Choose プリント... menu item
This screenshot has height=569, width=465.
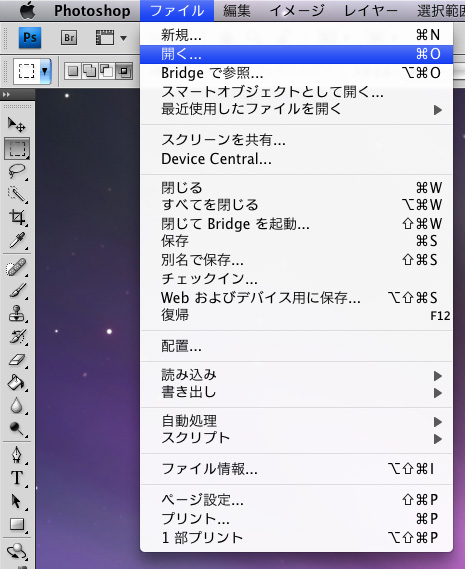(297, 519)
